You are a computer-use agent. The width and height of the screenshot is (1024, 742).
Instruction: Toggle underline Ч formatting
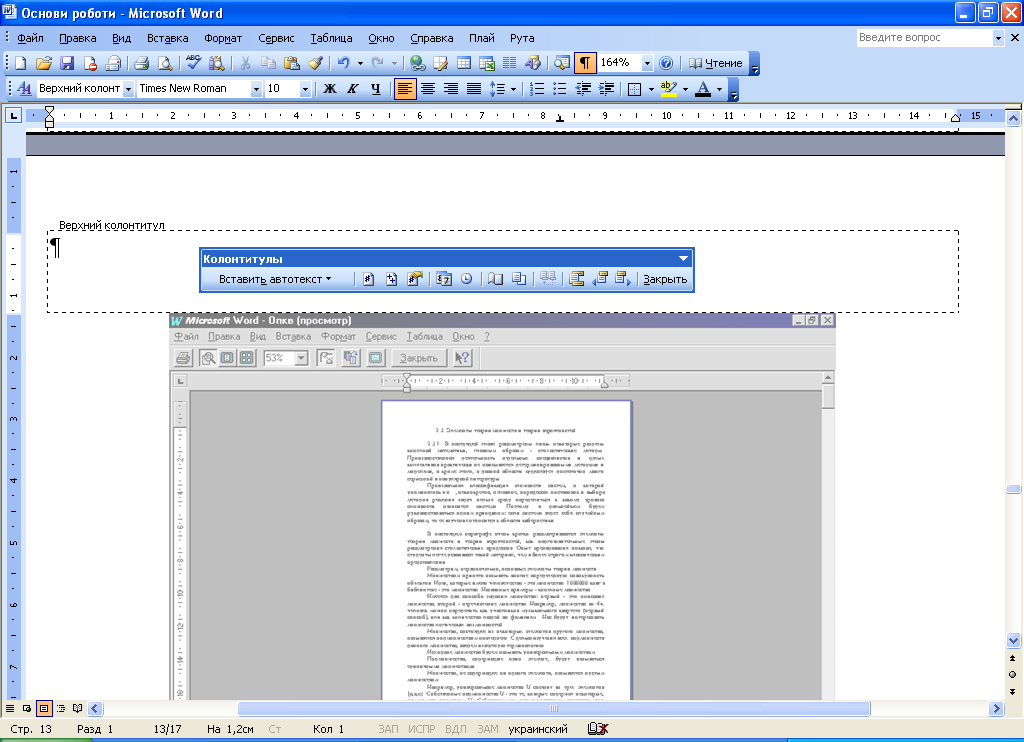point(376,89)
